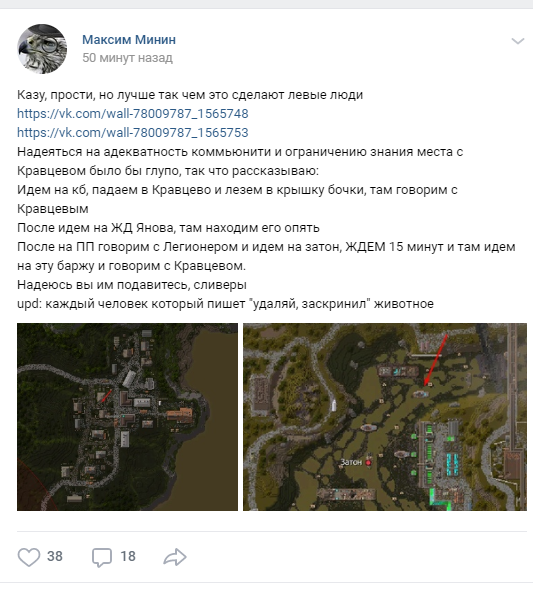Open the eagle profile avatar
533x597 pixels.
(x=42, y=49)
